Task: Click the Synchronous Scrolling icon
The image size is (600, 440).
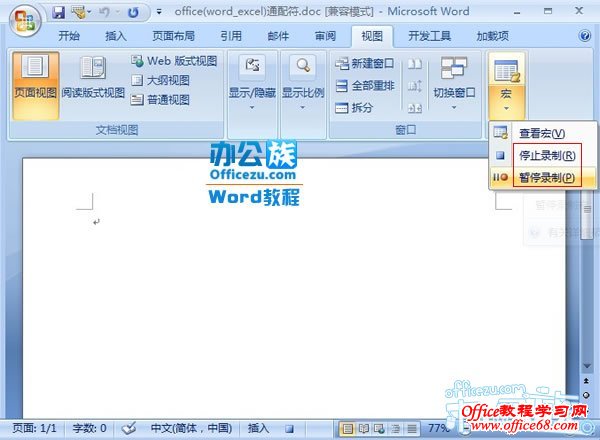Action: pos(415,86)
